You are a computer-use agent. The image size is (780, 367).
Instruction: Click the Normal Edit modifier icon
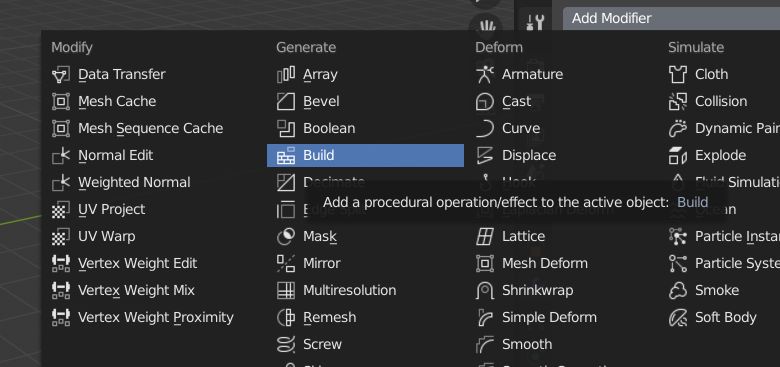click(x=61, y=156)
